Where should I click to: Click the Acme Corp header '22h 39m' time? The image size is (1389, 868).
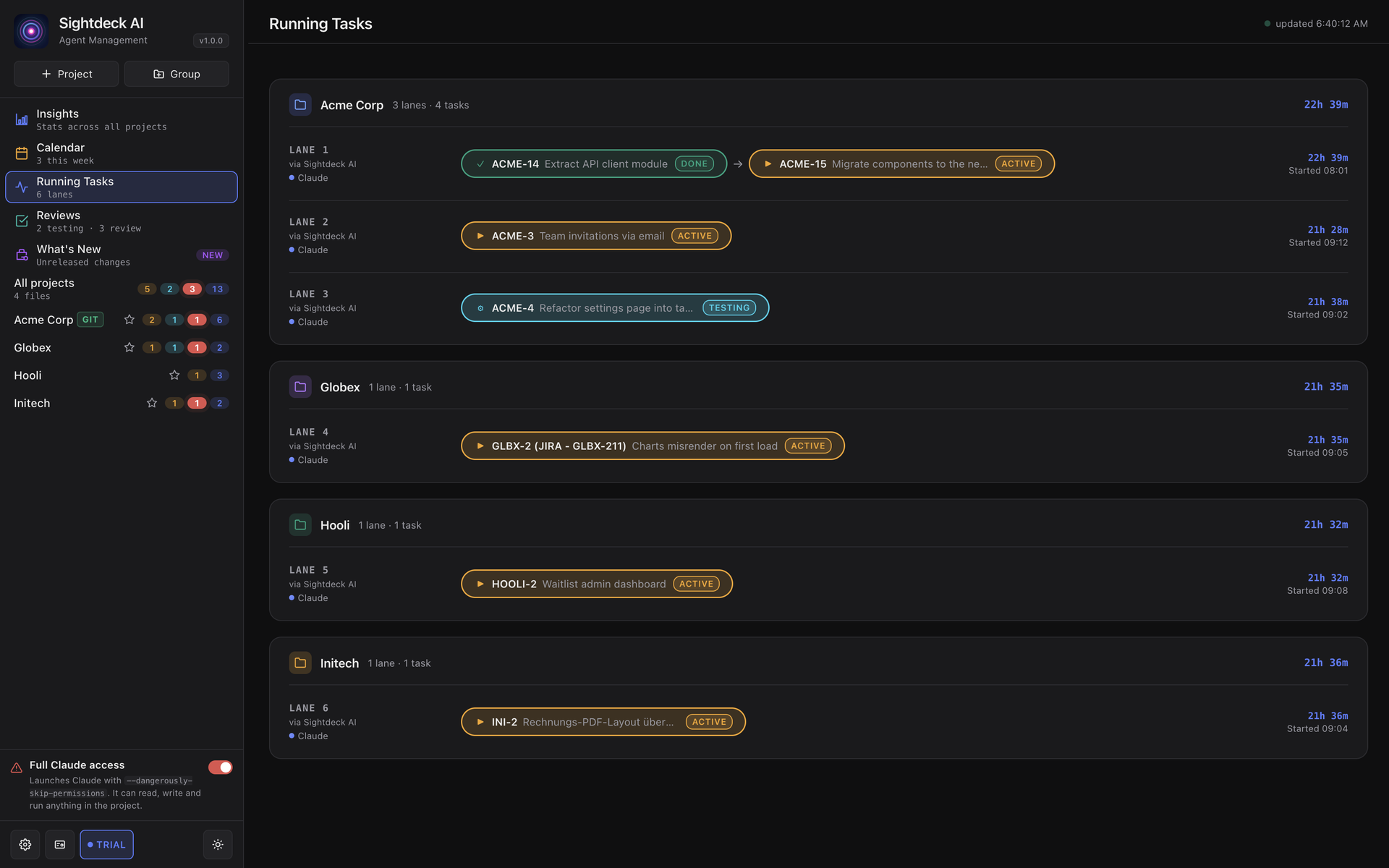pos(1326,105)
